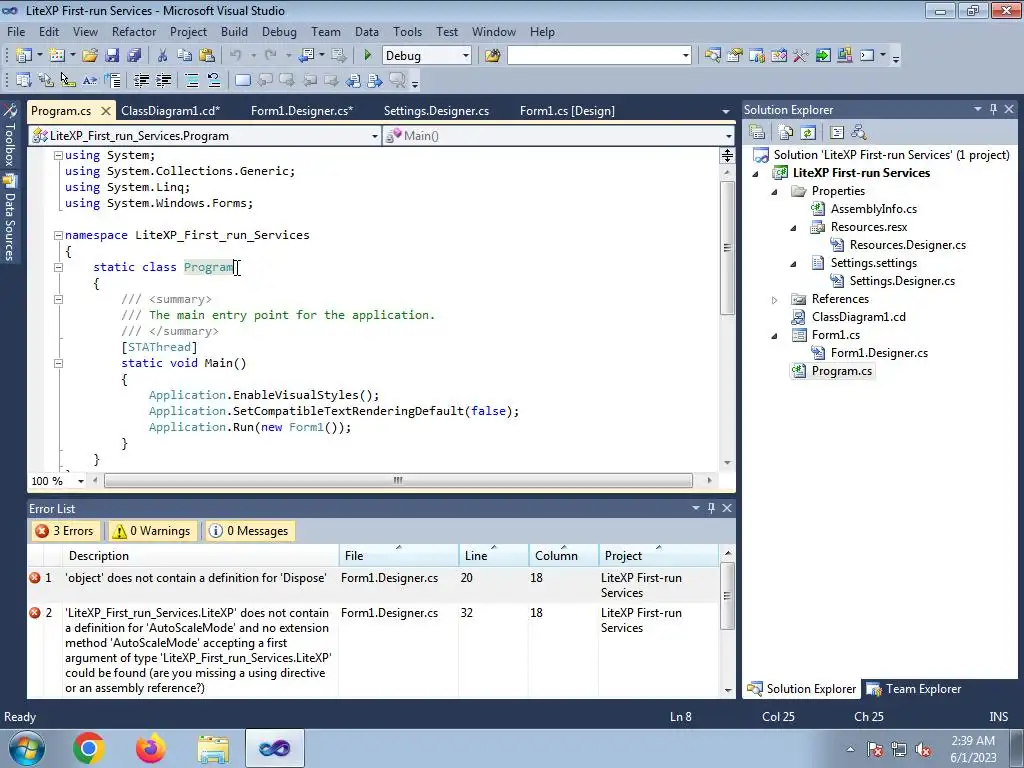Click the Save All icon
The height and width of the screenshot is (768, 1024).
pos(134,56)
